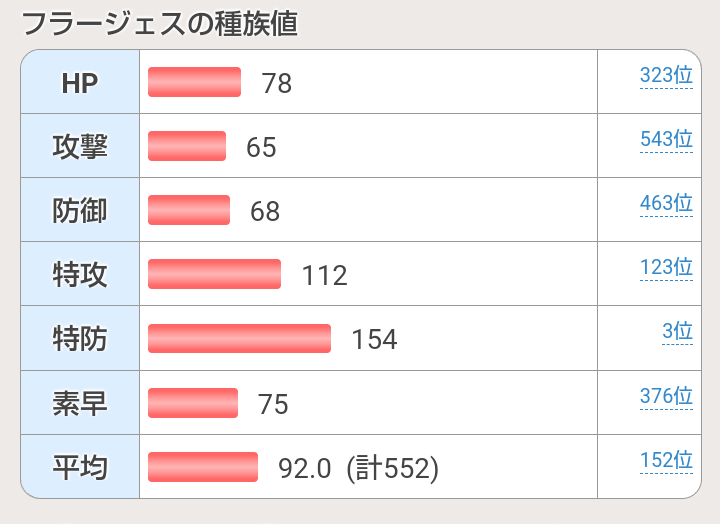Click the 素早 row label
This screenshot has width=720, height=524.
(80, 403)
